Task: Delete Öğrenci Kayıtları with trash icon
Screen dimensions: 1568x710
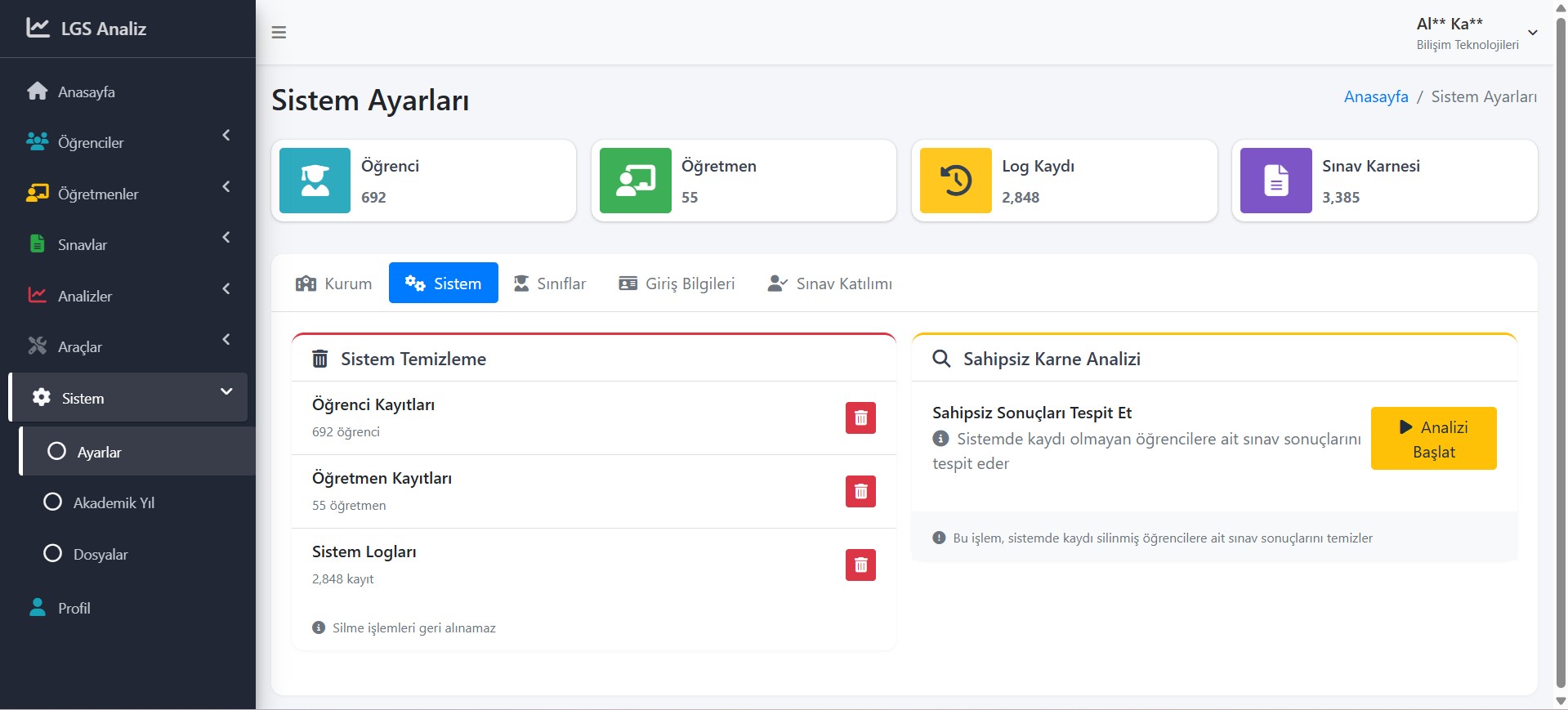Action: 860,418
